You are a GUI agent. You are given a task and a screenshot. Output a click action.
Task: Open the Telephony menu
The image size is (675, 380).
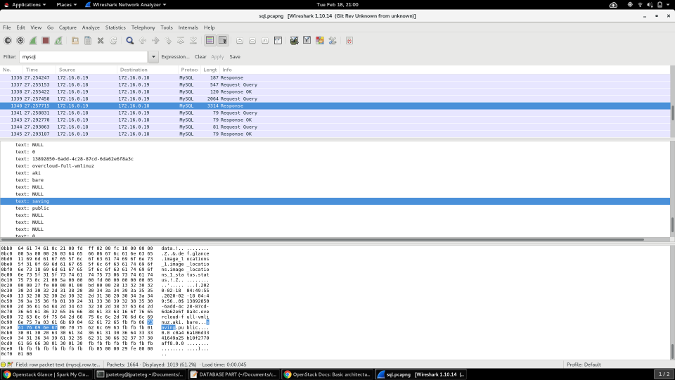pos(143,28)
